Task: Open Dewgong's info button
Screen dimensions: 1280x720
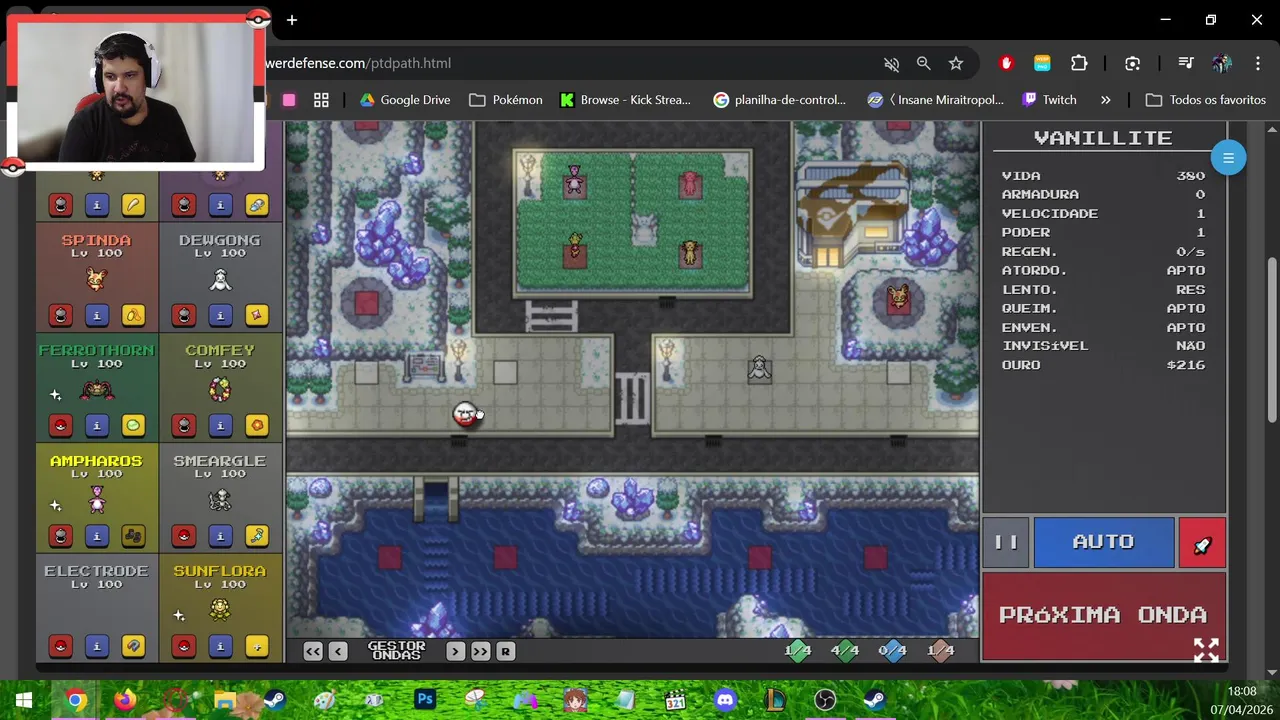Action: pos(220,316)
